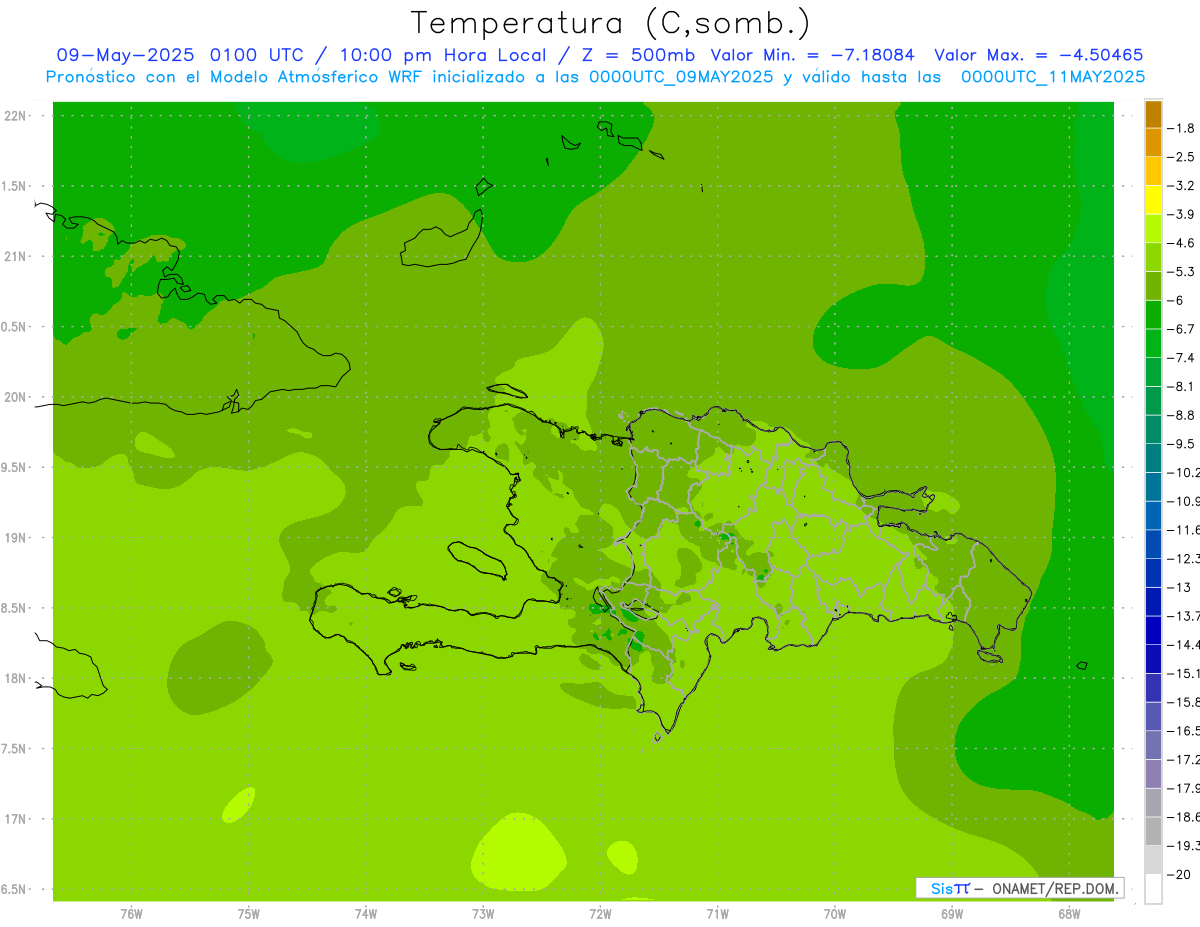Click the '-7.4' colorbar value
The height and width of the screenshot is (927, 1200).
(1182, 358)
